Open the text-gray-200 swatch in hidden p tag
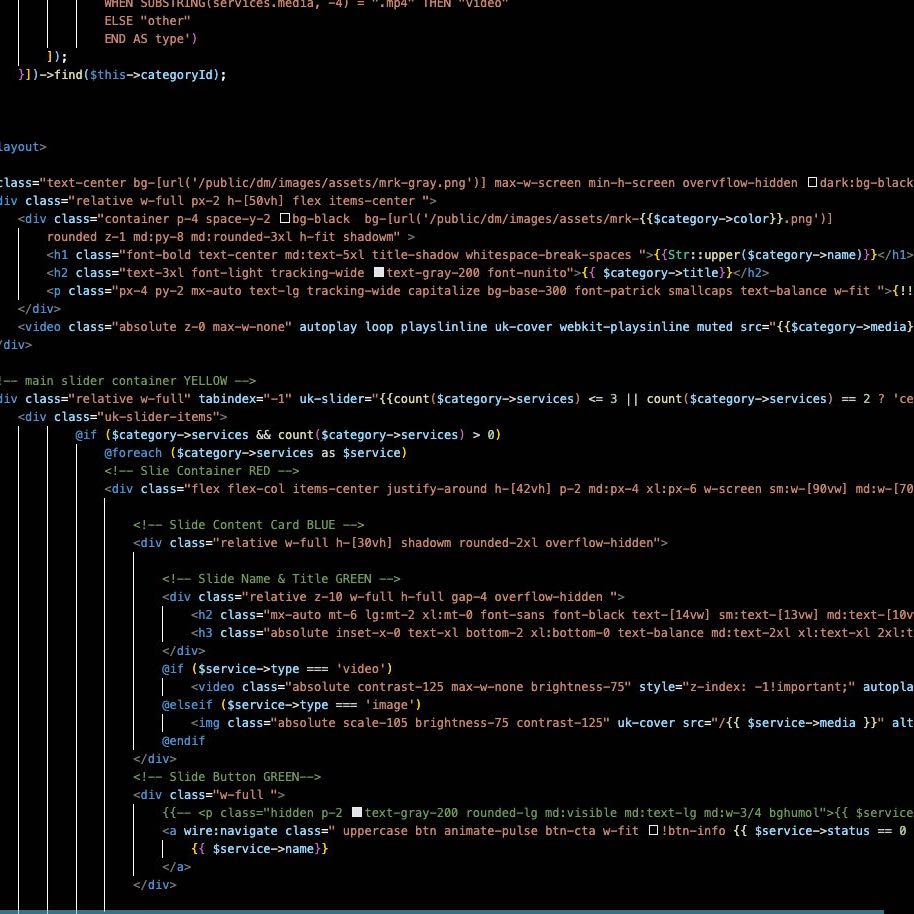Viewport: 914px width, 914px height. pyautogui.click(x=357, y=813)
